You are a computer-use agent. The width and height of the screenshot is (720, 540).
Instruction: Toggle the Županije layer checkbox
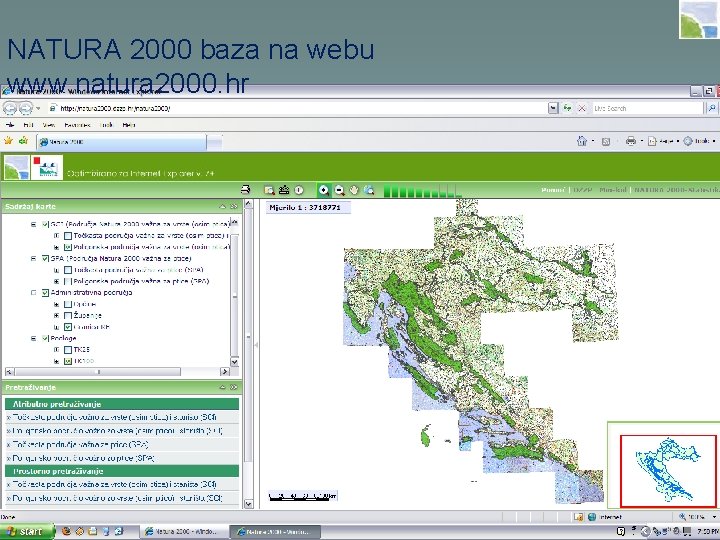[x=68, y=315]
